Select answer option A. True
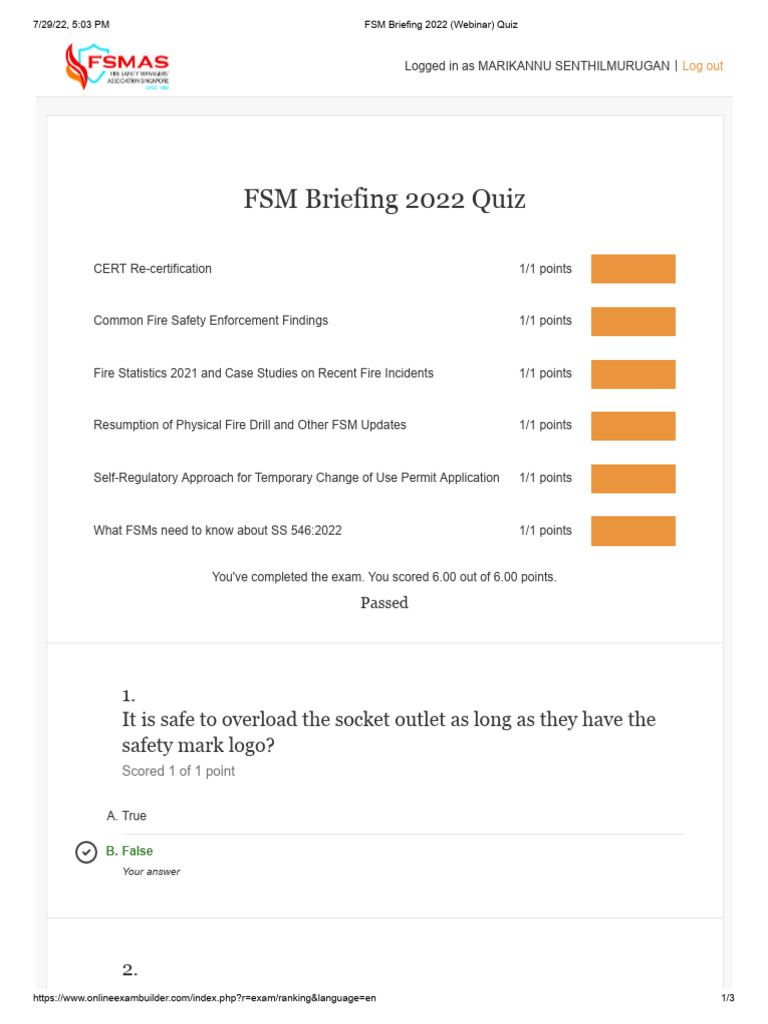The height and width of the screenshot is (1024, 768). (x=127, y=816)
